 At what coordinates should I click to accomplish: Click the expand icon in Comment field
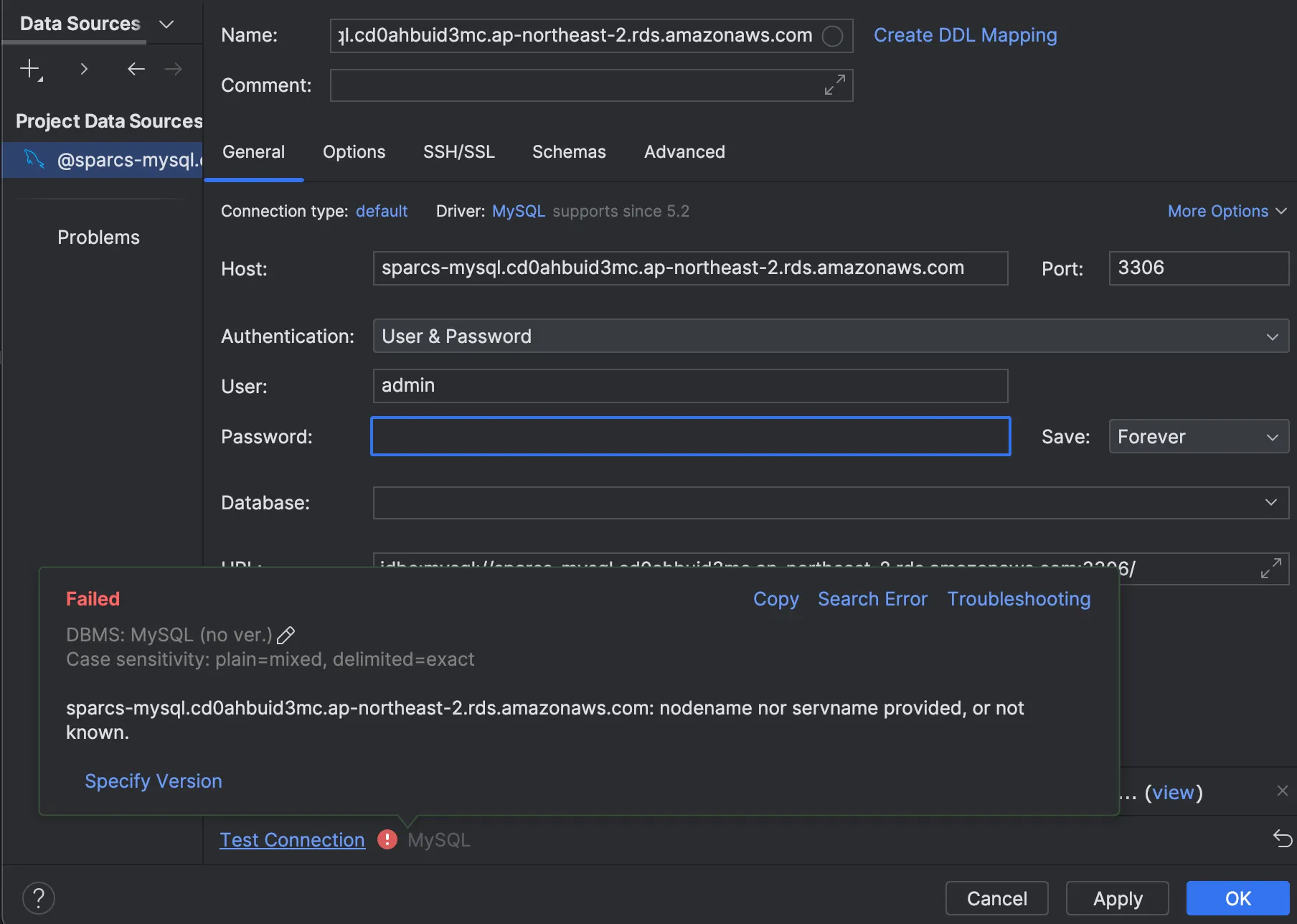pos(834,85)
